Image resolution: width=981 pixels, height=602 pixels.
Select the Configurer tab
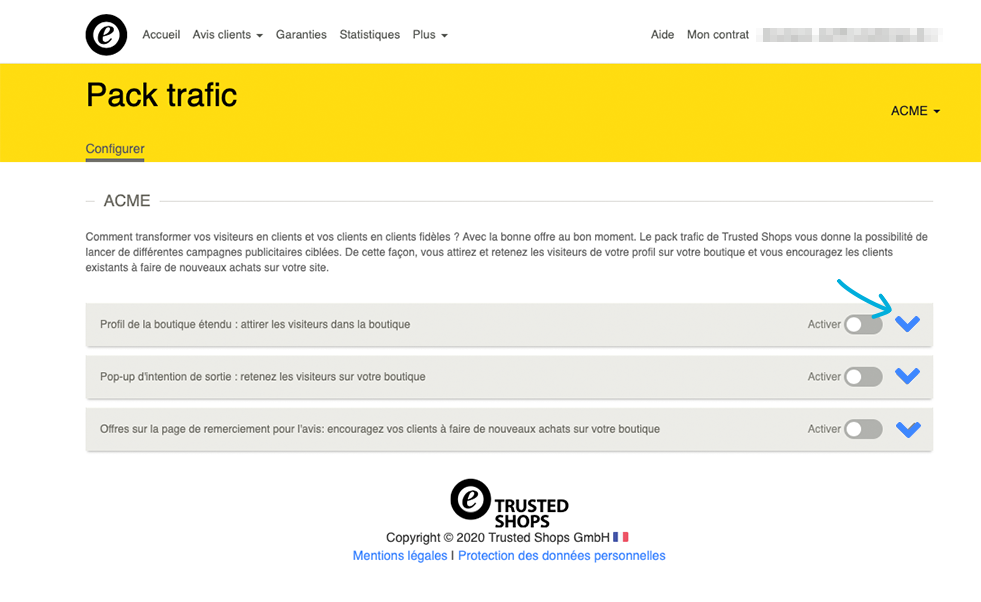(115, 149)
